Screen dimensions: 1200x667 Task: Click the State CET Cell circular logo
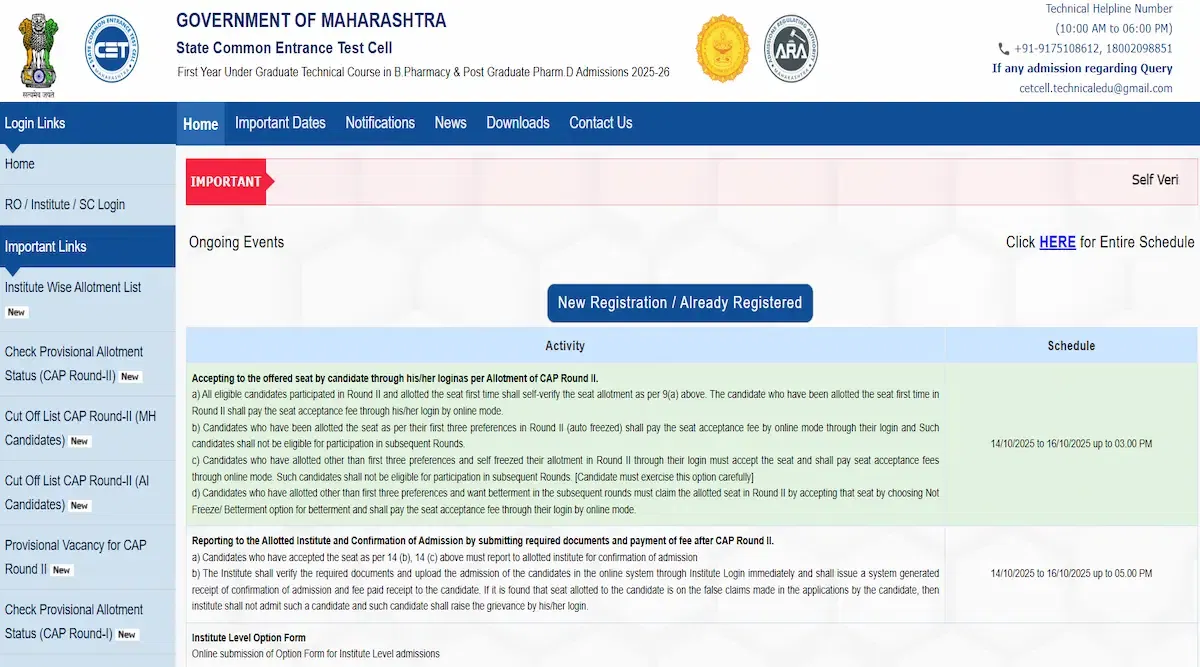pyautogui.click(x=112, y=49)
